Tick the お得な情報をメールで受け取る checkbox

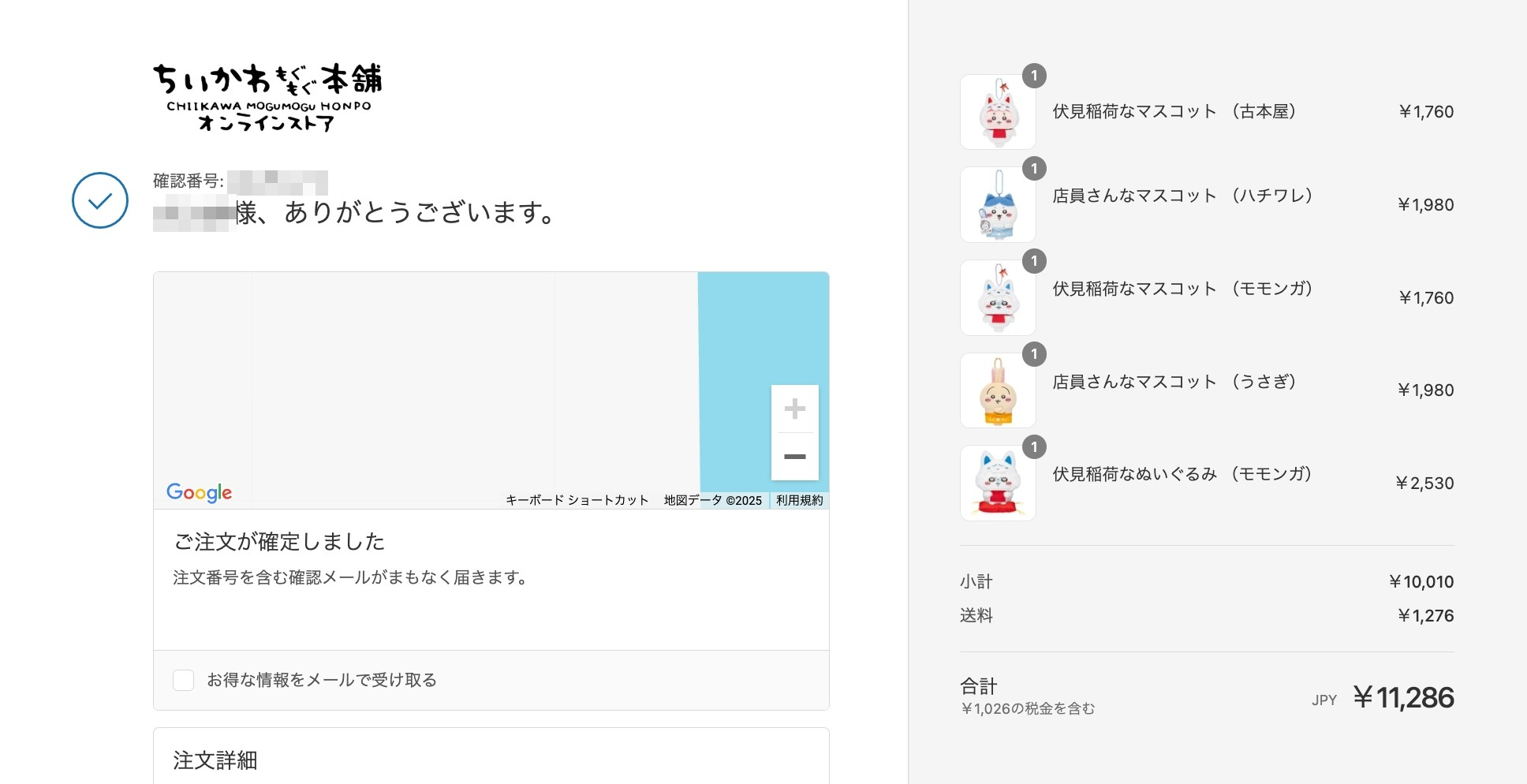[183, 680]
